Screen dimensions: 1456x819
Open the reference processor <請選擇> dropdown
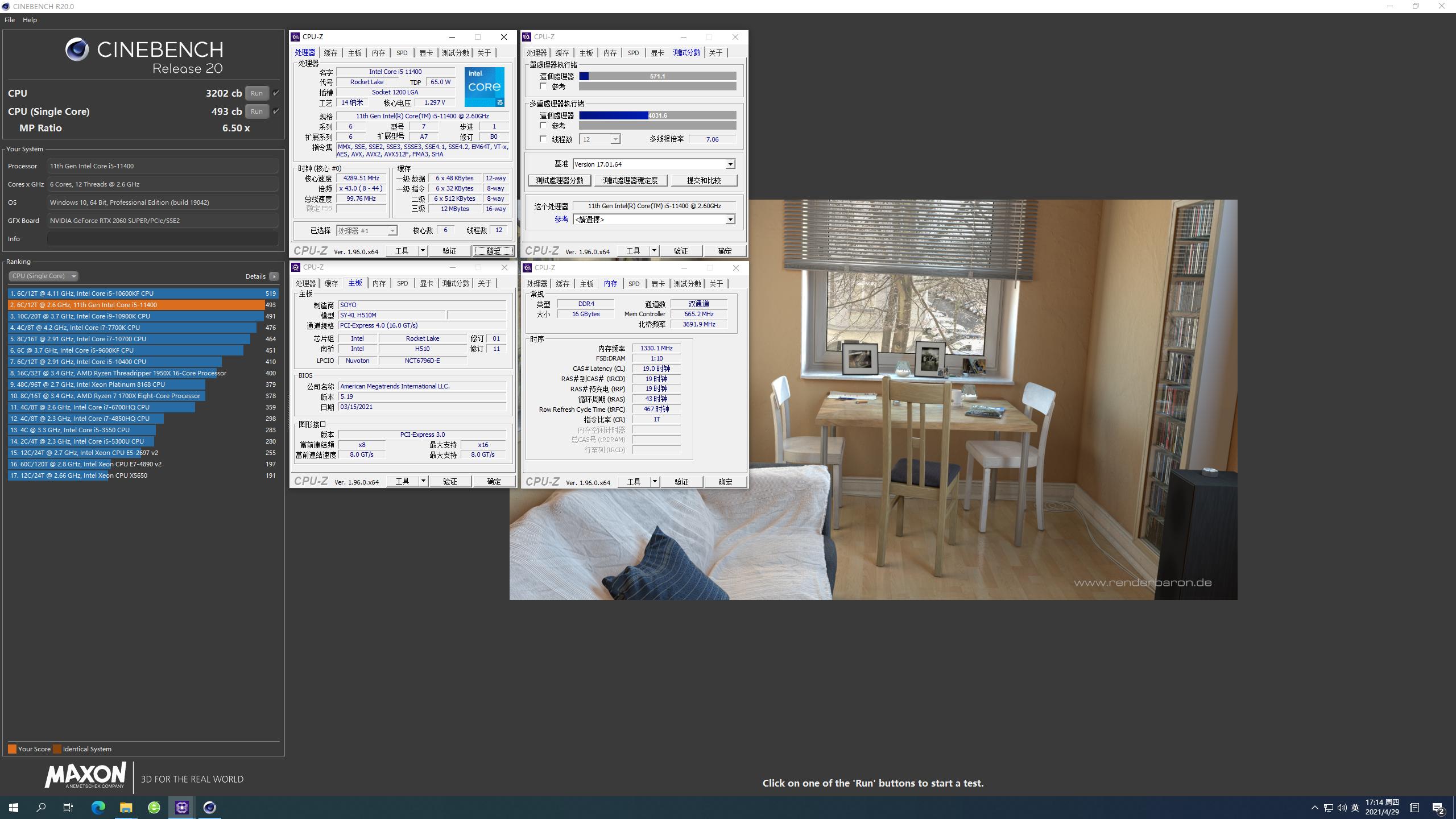[730, 220]
